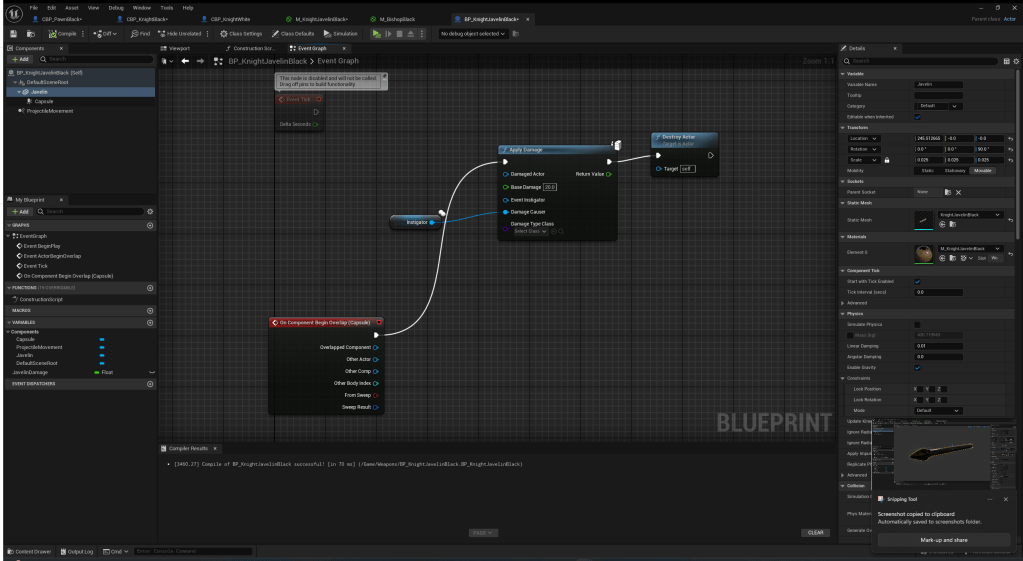Click the Clear button in Compiler Results
The height and width of the screenshot is (561, 1023).
pos(816,532)
